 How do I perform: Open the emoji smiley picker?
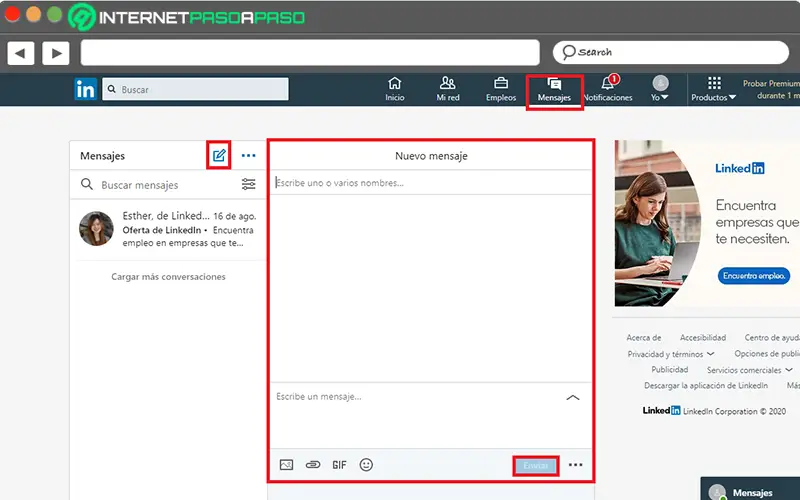point(366,465)
